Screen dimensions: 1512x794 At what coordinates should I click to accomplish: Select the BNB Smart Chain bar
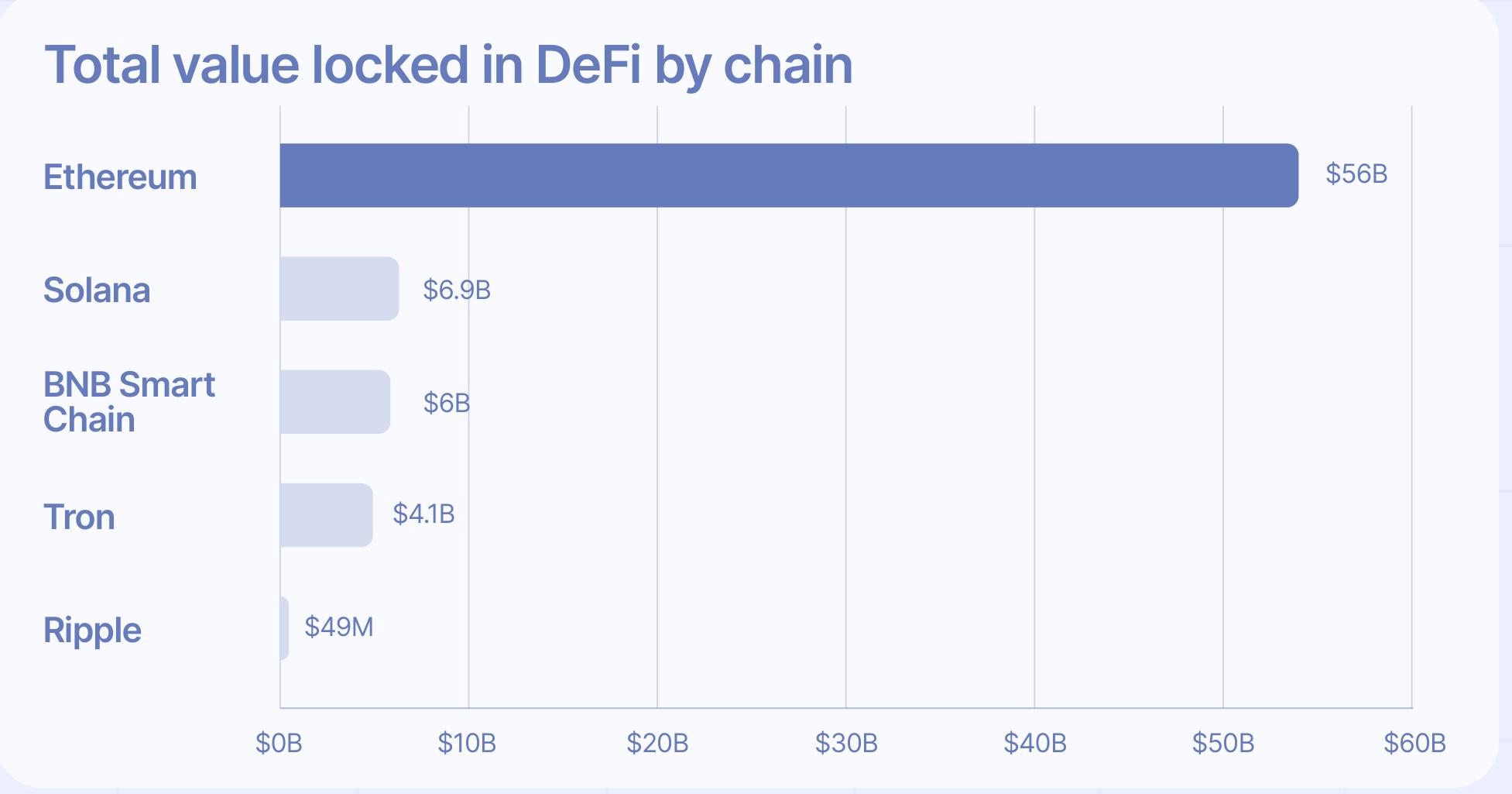pyautogui.click(x=335, y=401)
